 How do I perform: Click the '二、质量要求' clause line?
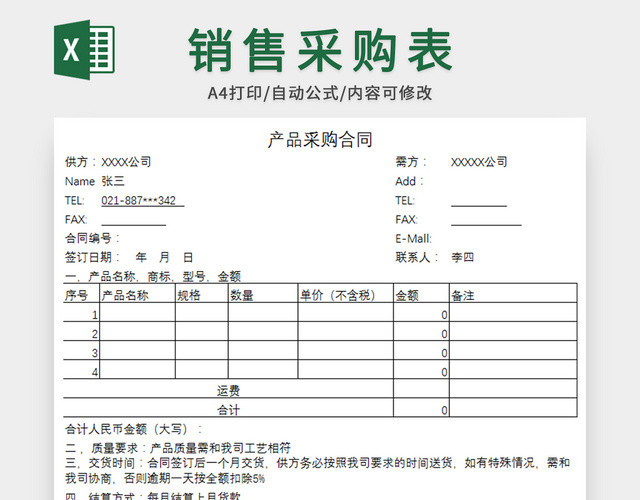178,448
